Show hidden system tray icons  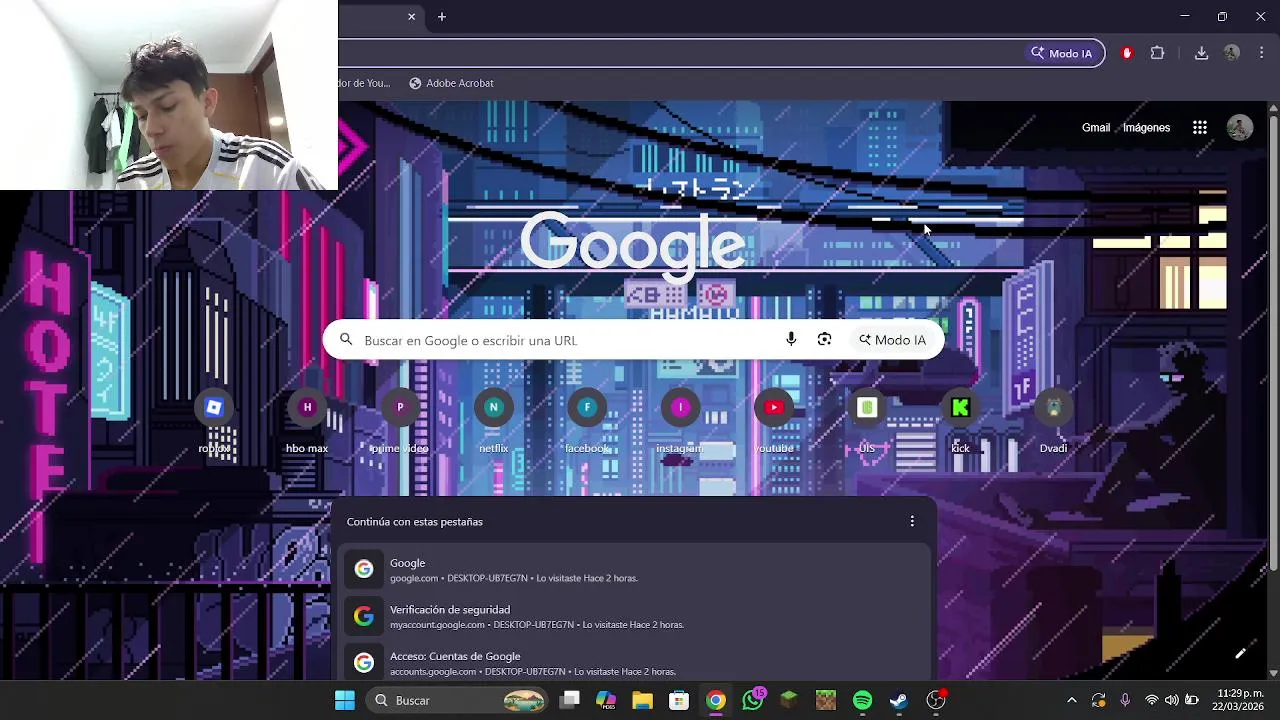pyautogui.click(x=1072, y=700)
